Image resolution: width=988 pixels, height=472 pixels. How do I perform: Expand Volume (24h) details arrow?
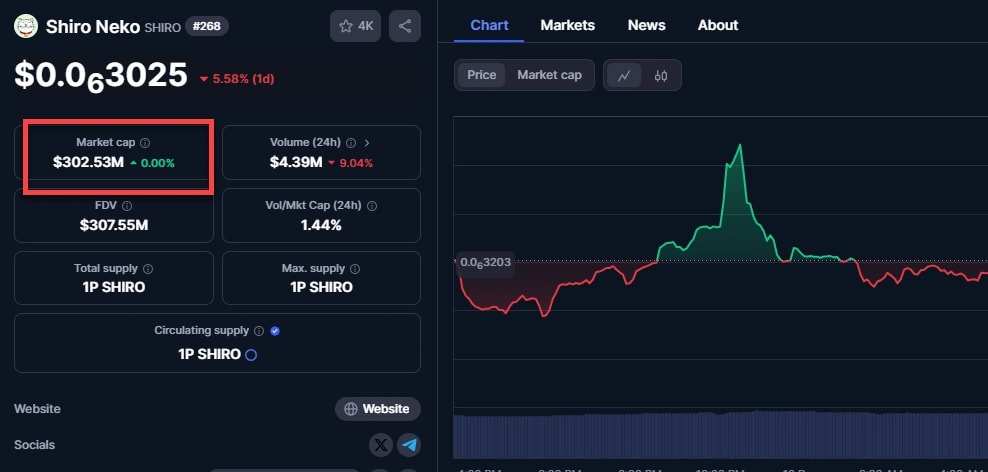367,143
